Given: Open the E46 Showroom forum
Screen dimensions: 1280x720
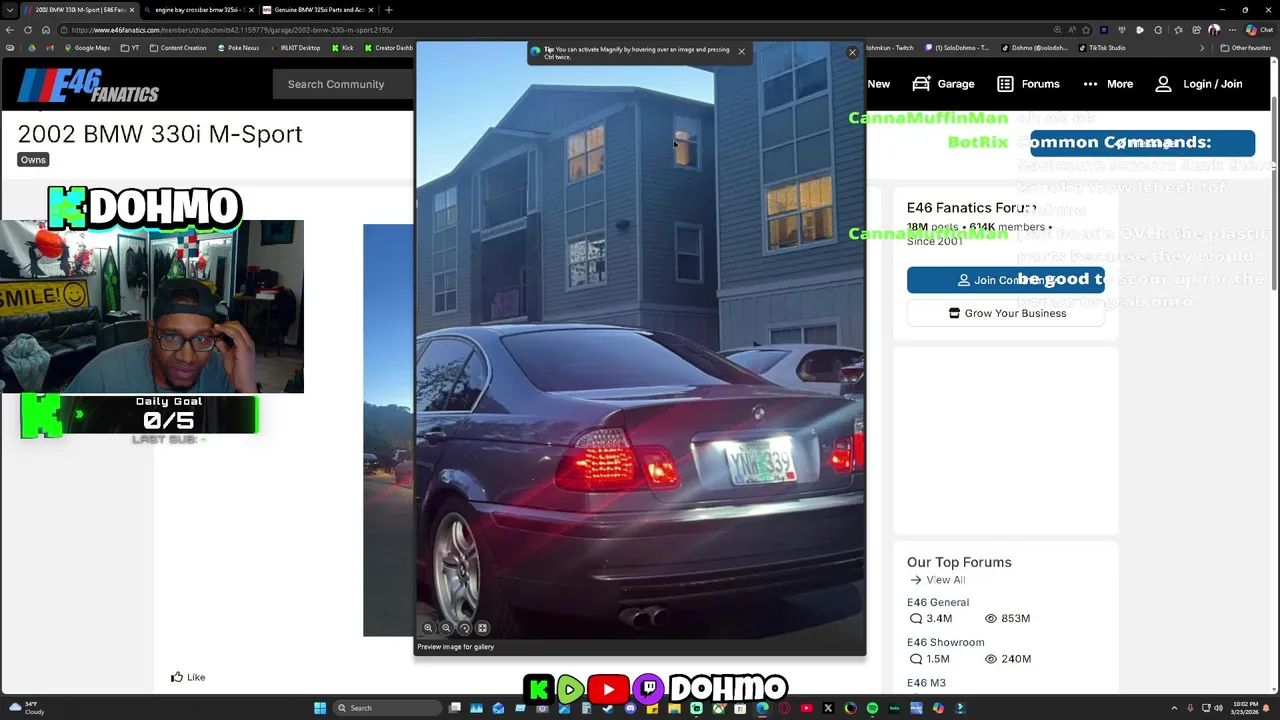Looking at the screenshot, I should point(946,642).
